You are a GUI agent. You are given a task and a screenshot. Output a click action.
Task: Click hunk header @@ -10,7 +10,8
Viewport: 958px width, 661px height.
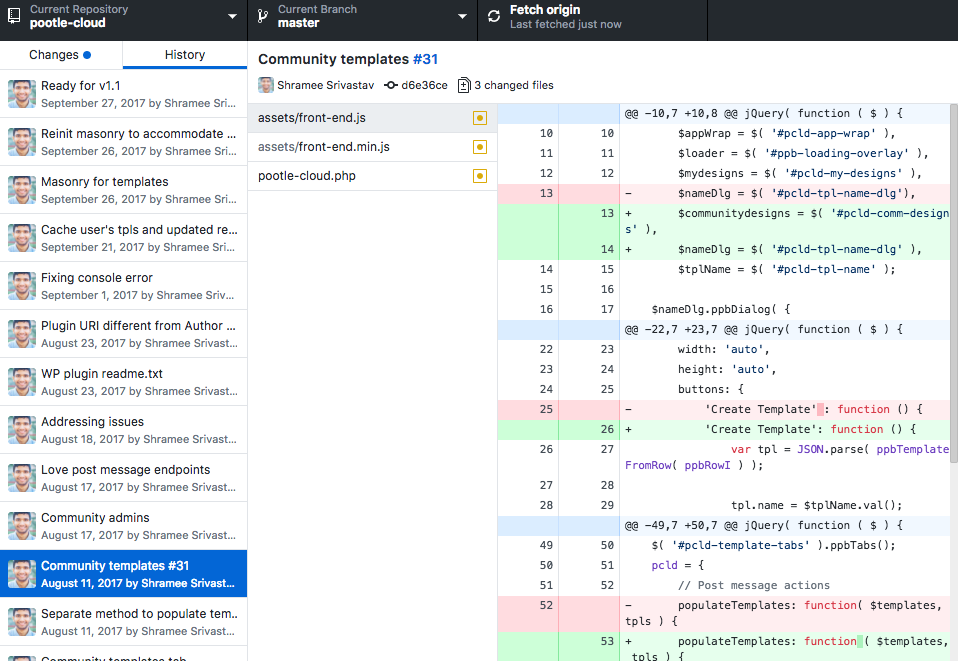point(724,113)
